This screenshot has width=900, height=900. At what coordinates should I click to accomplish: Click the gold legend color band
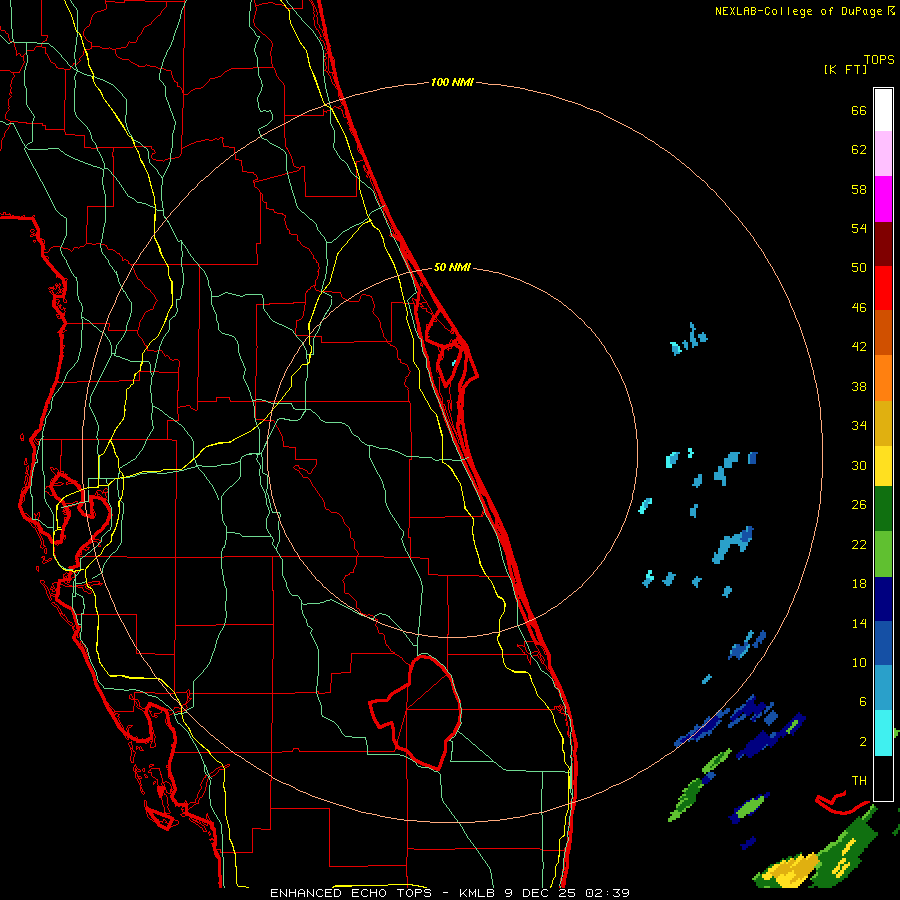pos(883,423)
